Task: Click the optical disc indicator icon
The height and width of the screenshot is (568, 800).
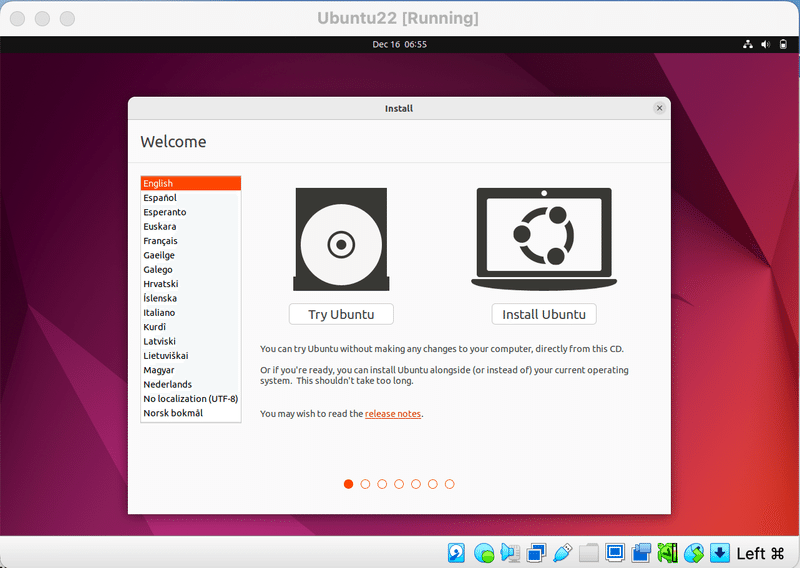Action: click(x=484, y=553)
